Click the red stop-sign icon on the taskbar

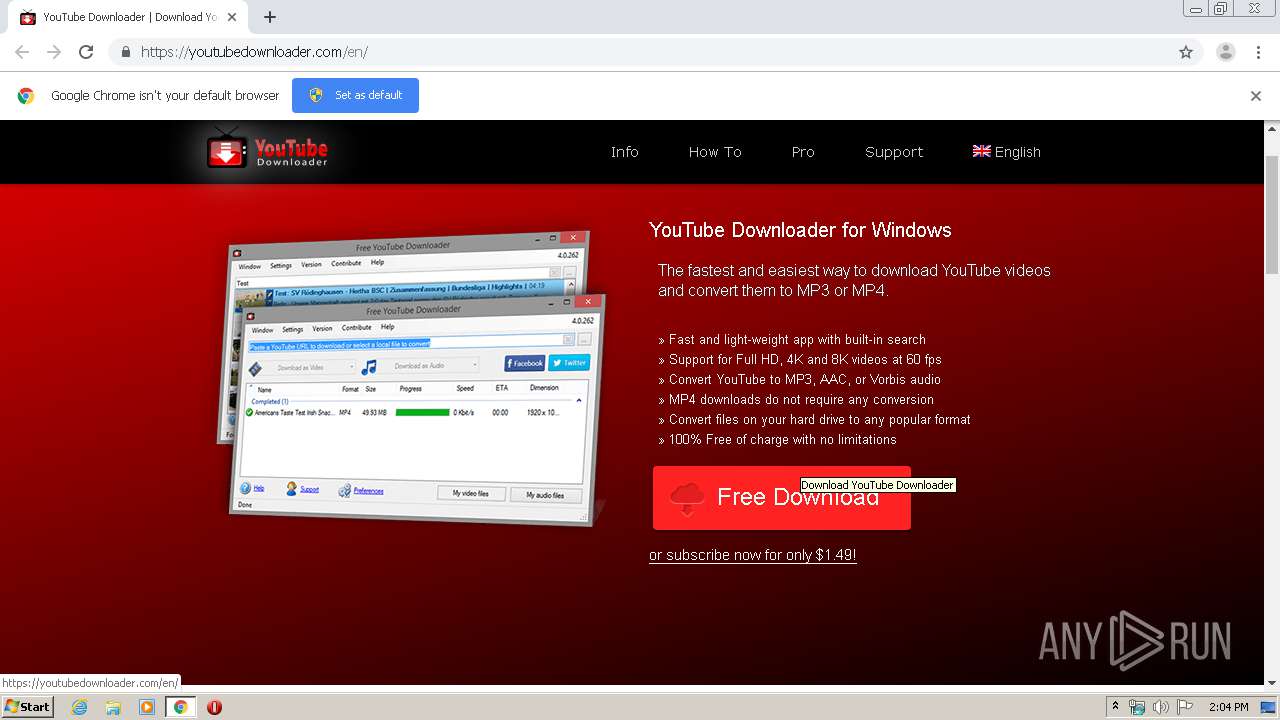(214, 707)
